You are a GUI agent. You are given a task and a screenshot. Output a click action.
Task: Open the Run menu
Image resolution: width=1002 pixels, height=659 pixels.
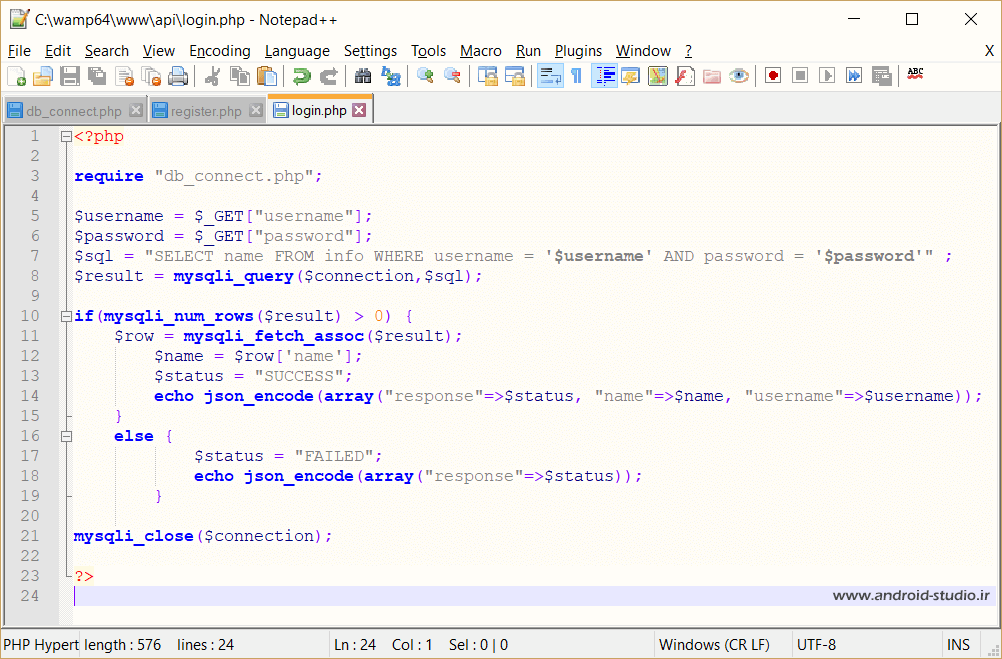coord(528,51)
